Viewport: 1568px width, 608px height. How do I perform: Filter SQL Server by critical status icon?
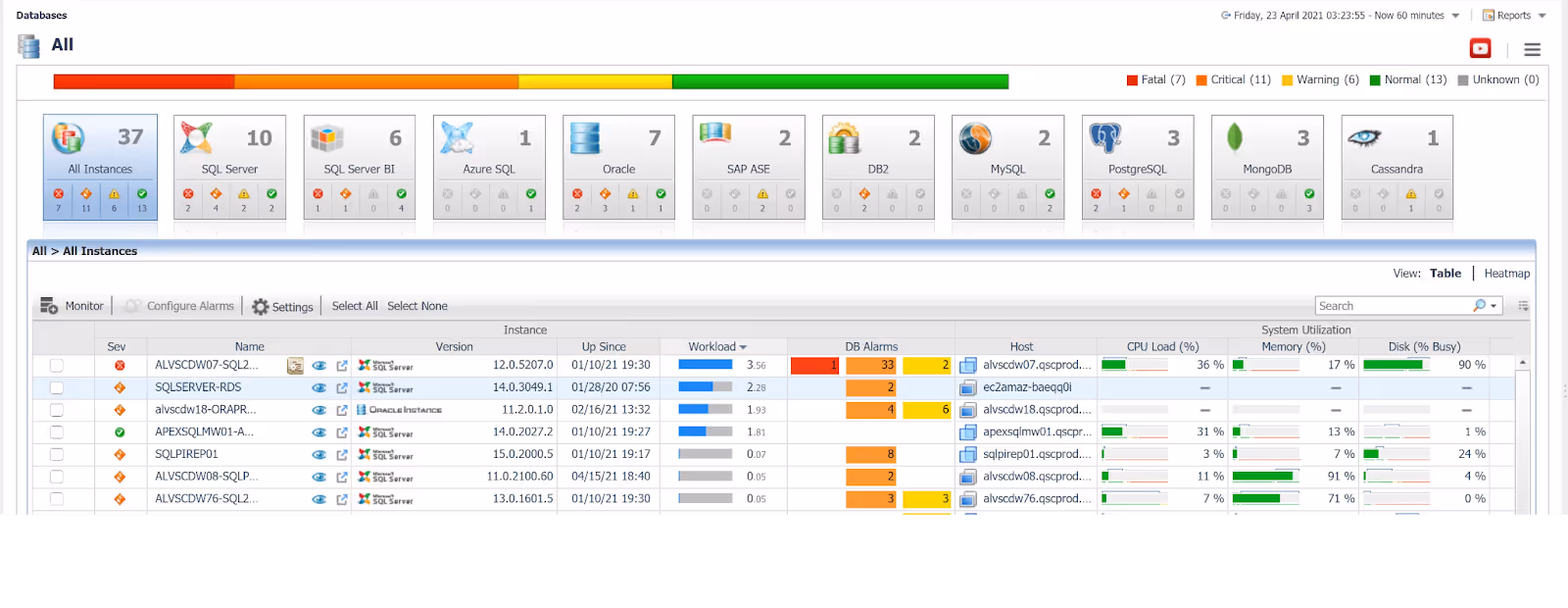click(x=216, y=194)
